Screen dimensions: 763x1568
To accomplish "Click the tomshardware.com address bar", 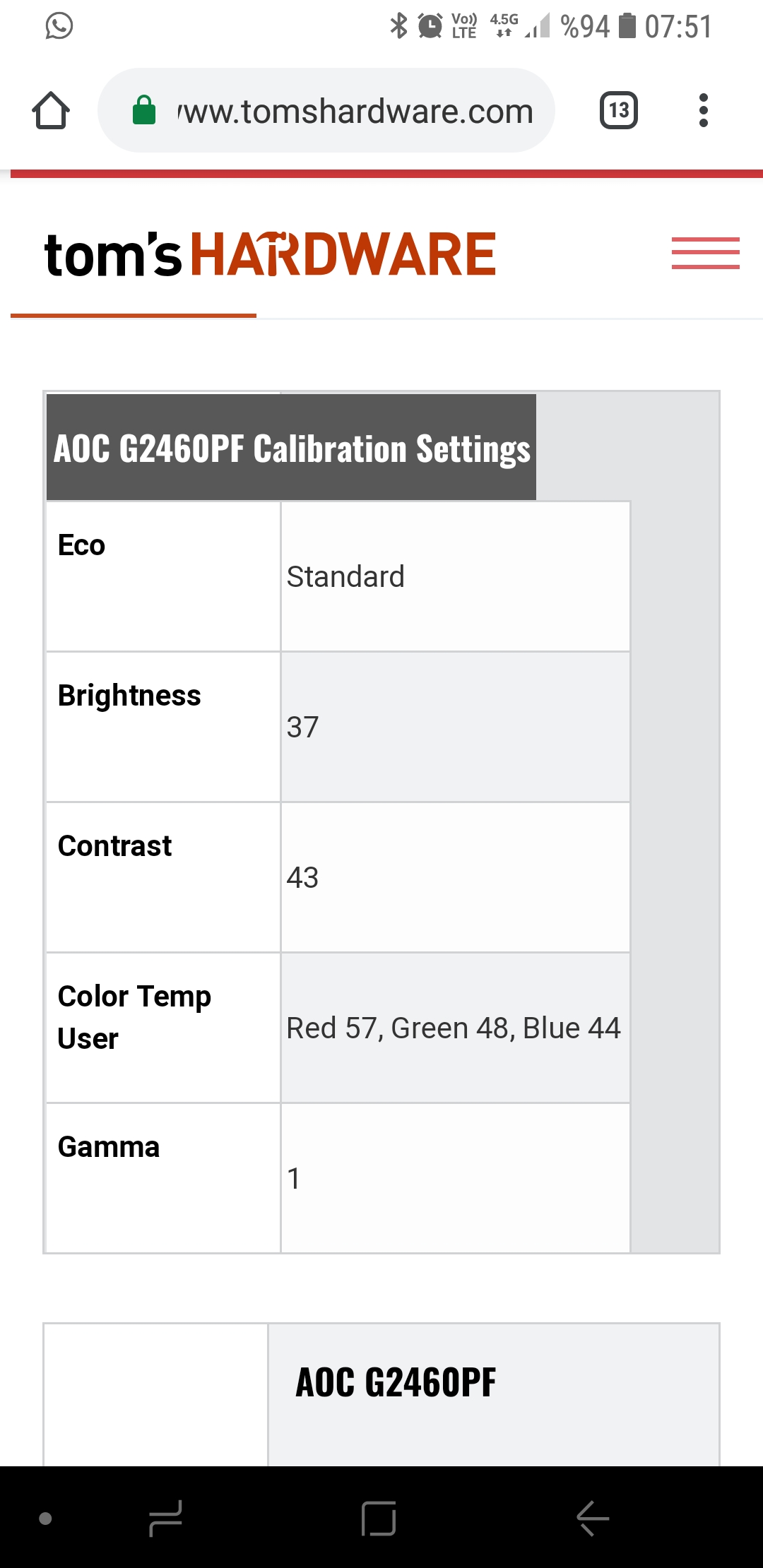I will click(326, 110).
